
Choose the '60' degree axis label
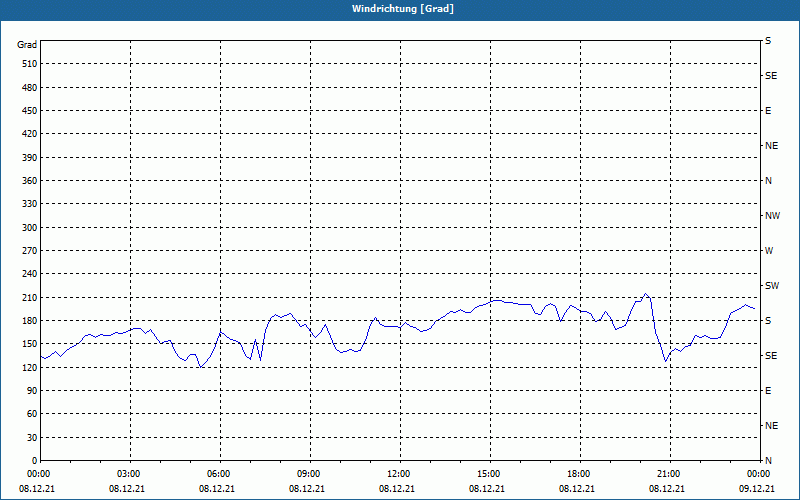pyautogui.click(x=32, y=414)
